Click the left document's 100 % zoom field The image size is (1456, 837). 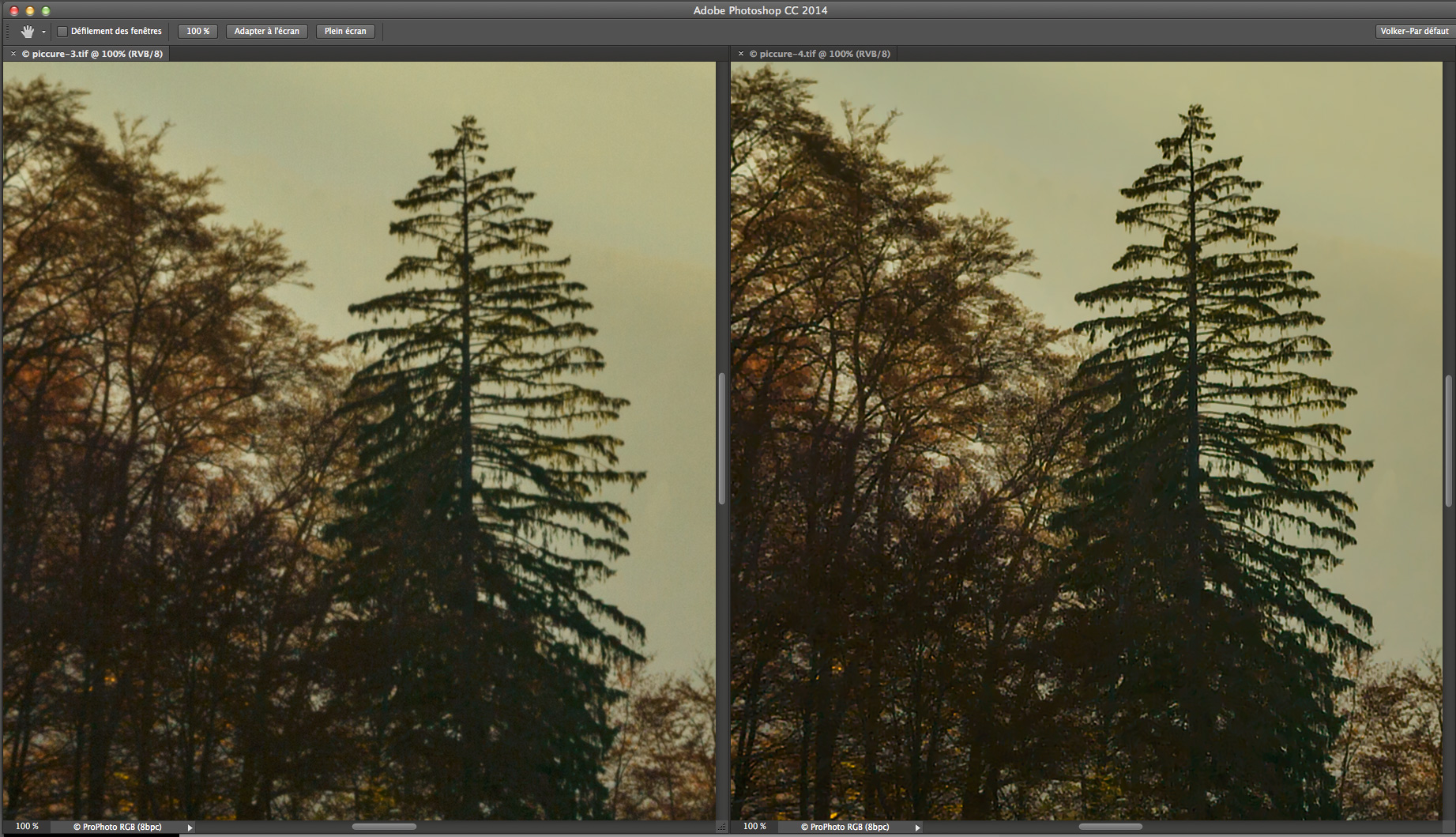pos(27,827)
